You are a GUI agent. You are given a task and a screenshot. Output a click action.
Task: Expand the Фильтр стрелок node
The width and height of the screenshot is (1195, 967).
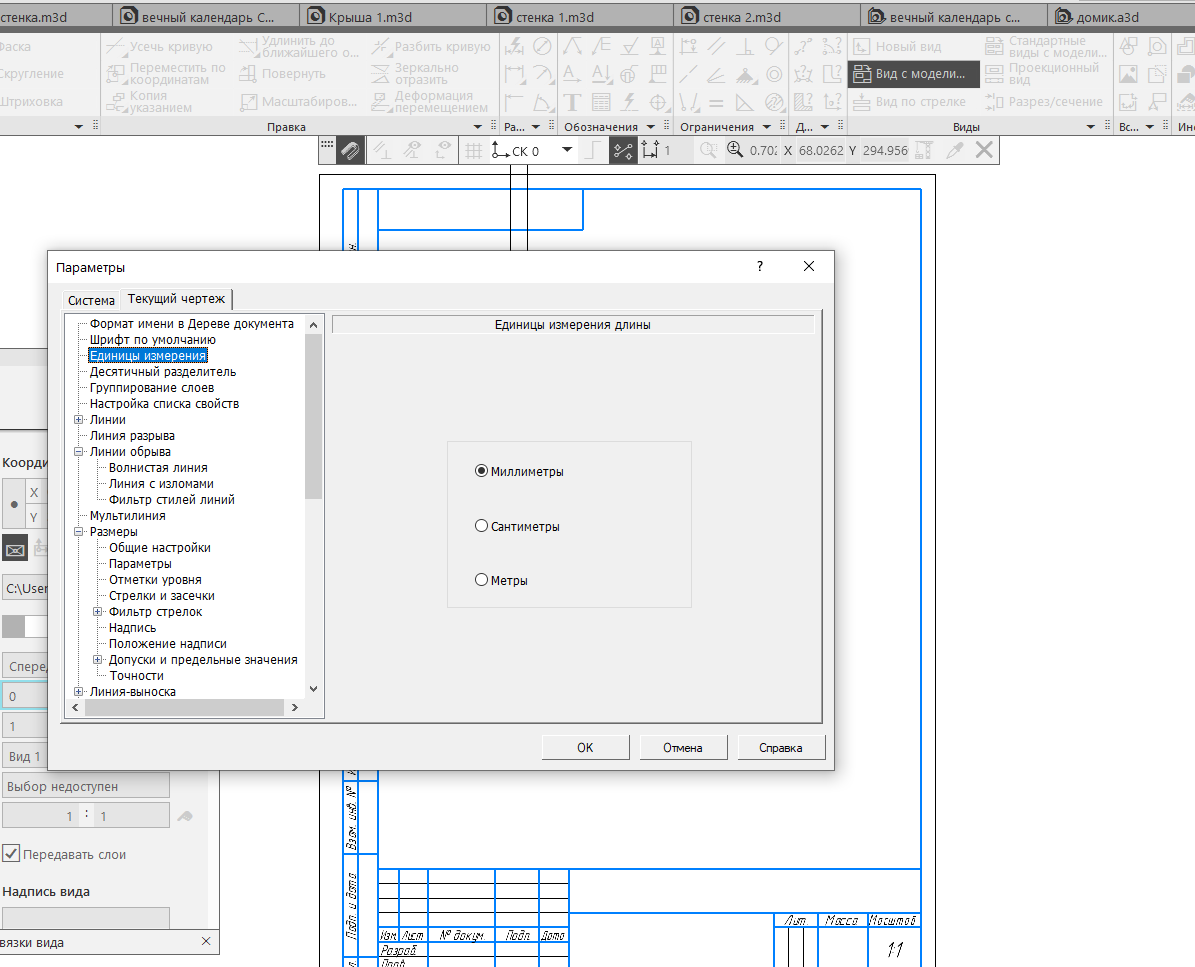coord(98,612)
